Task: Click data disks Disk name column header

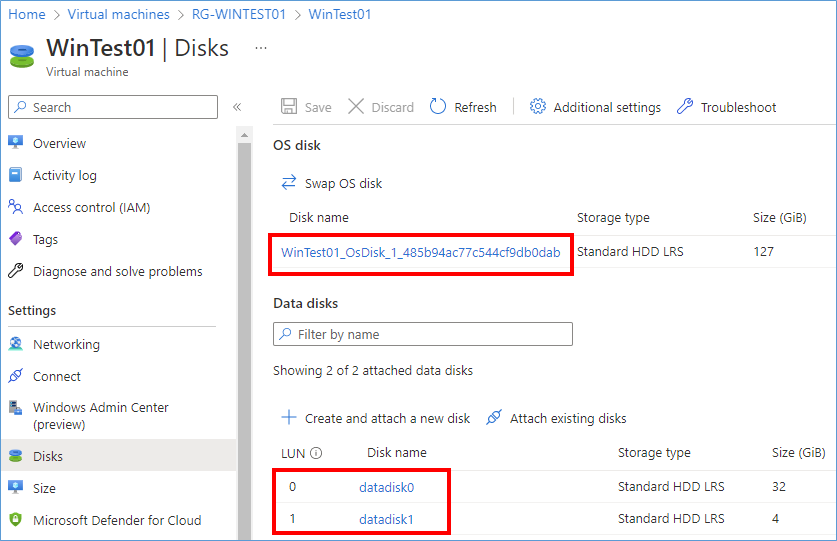Action: click(x=397, y=453)
